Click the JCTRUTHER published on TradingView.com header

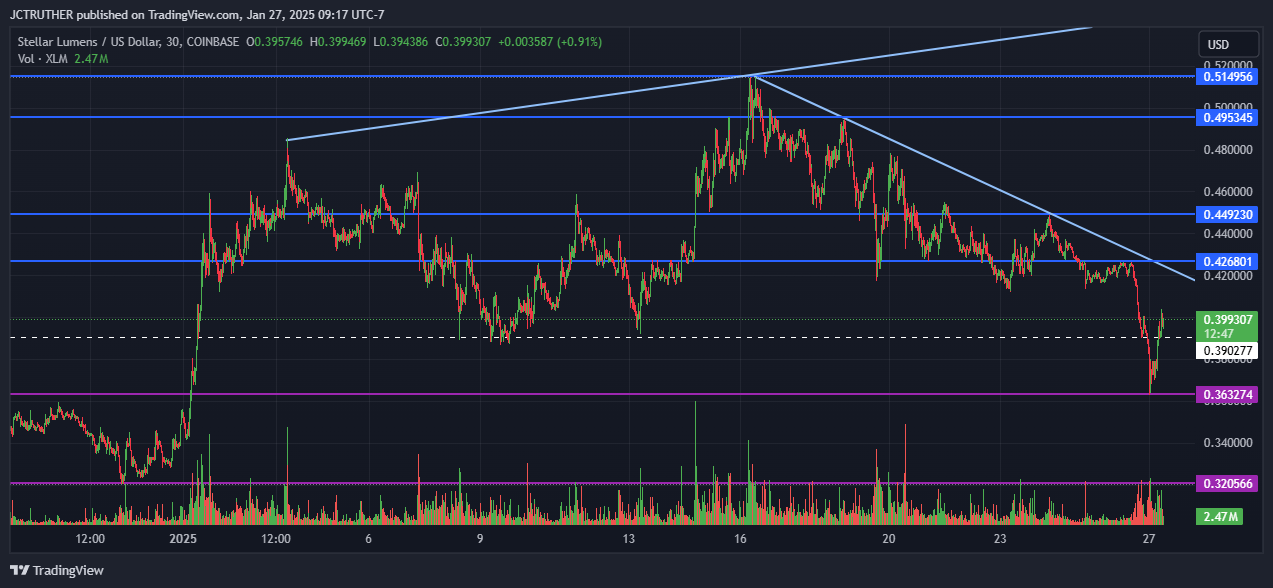(x=198, y=14)
